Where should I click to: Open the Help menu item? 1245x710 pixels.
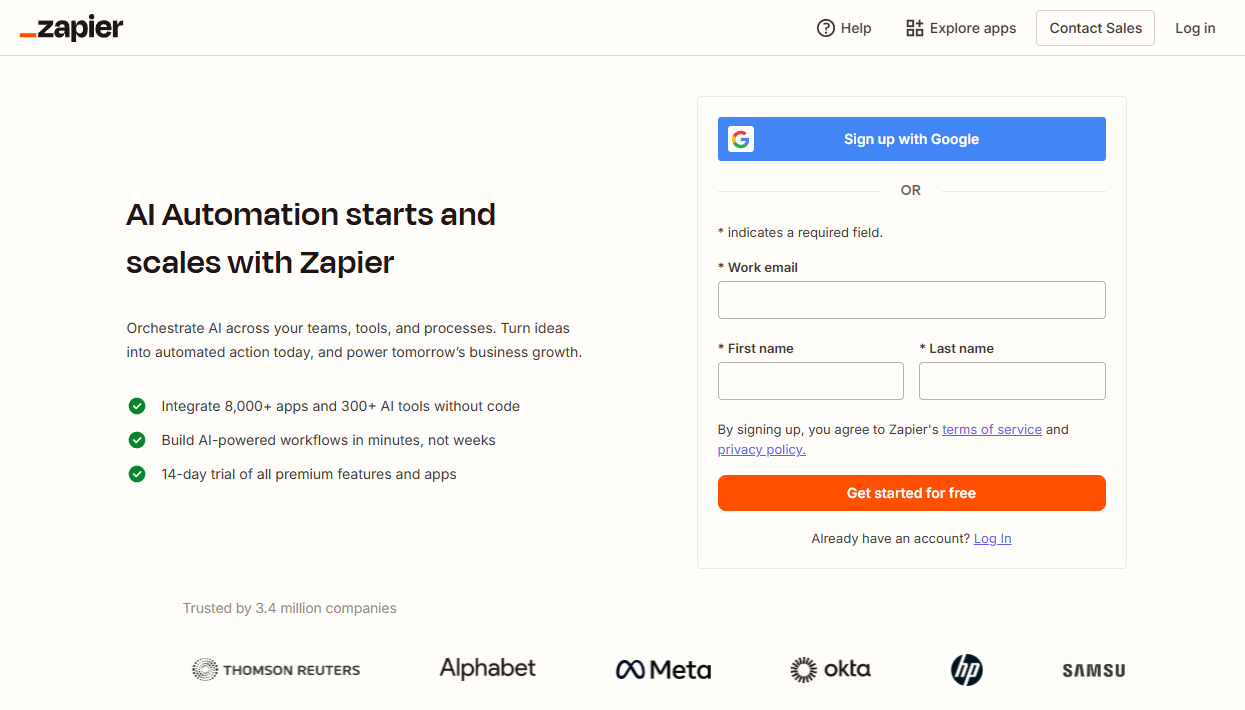click(855, 28)
